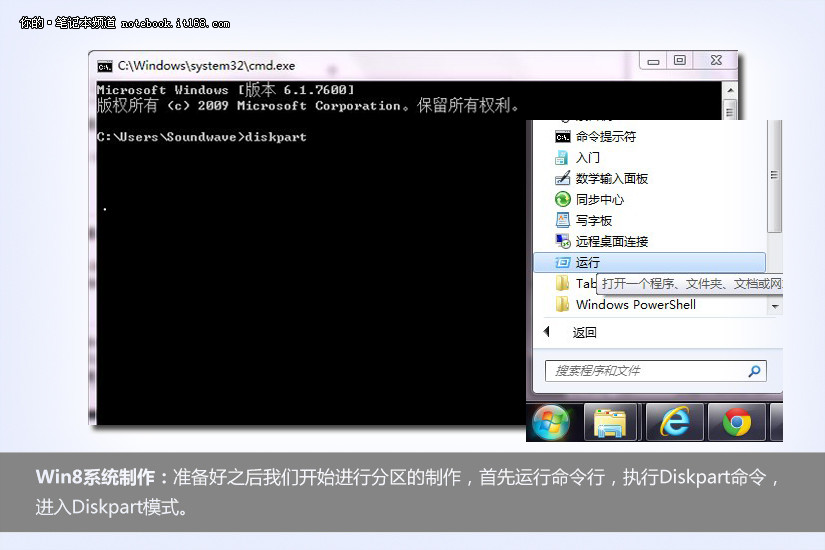Click the magnifier search icon
This screenshot has height=550, width=825.
(x=754, y=371)
